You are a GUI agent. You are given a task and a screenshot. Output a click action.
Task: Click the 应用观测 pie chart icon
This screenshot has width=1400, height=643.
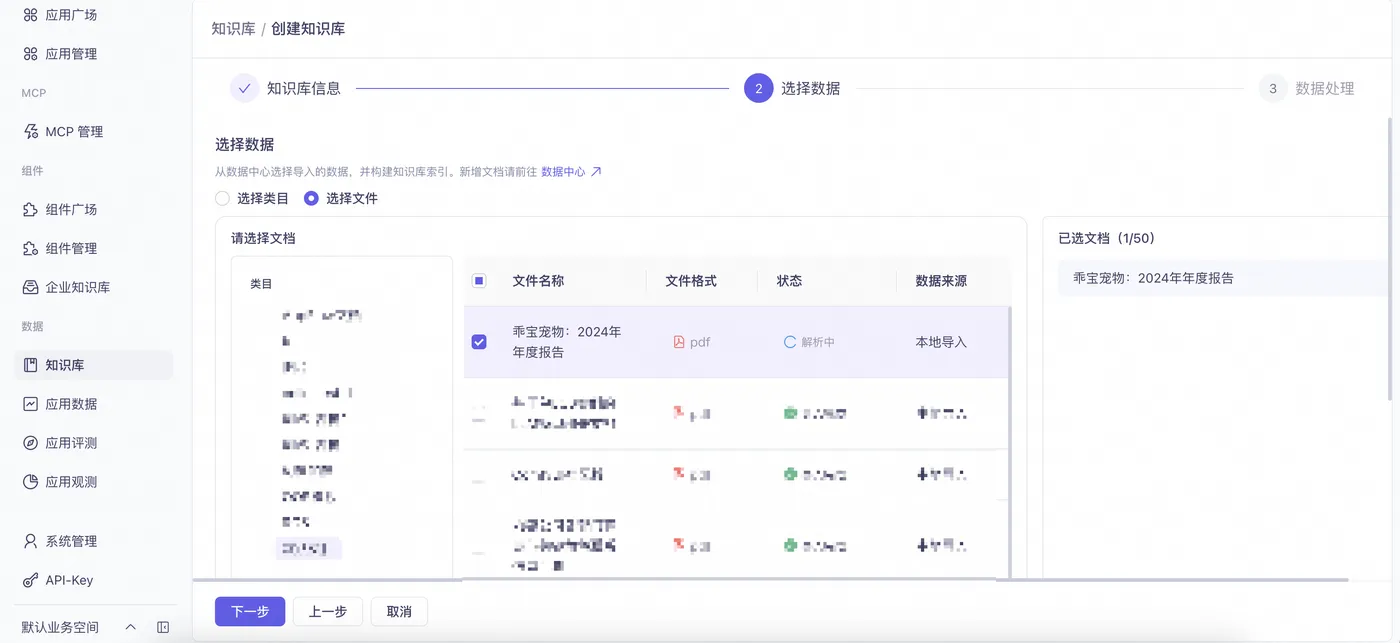point(31,482)
